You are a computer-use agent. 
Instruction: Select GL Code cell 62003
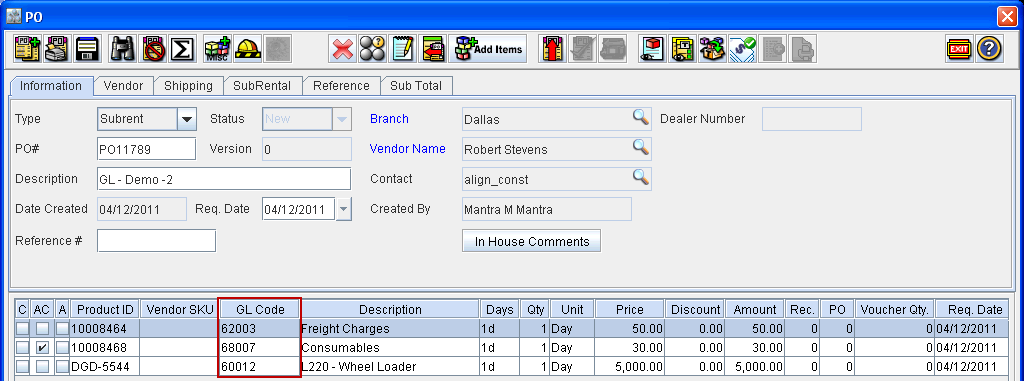pyautogui.click(x=260, y=329)
